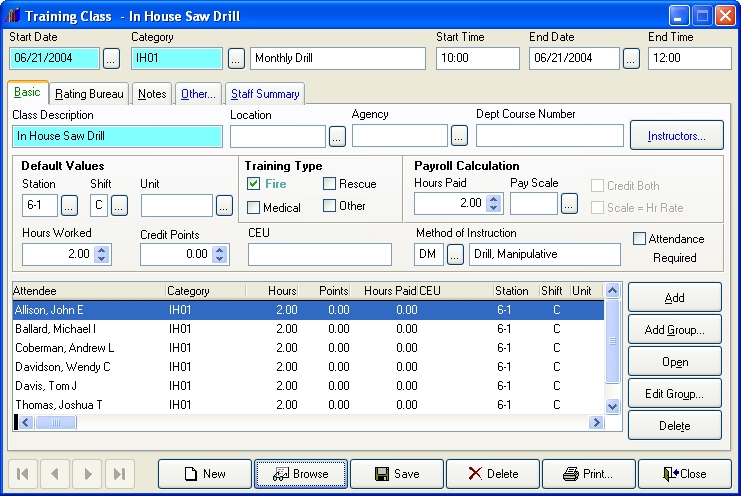Screen dimensions: 741x496
Task: Click attendee list scroll up arrow
Action: click(x=612, y=291)
